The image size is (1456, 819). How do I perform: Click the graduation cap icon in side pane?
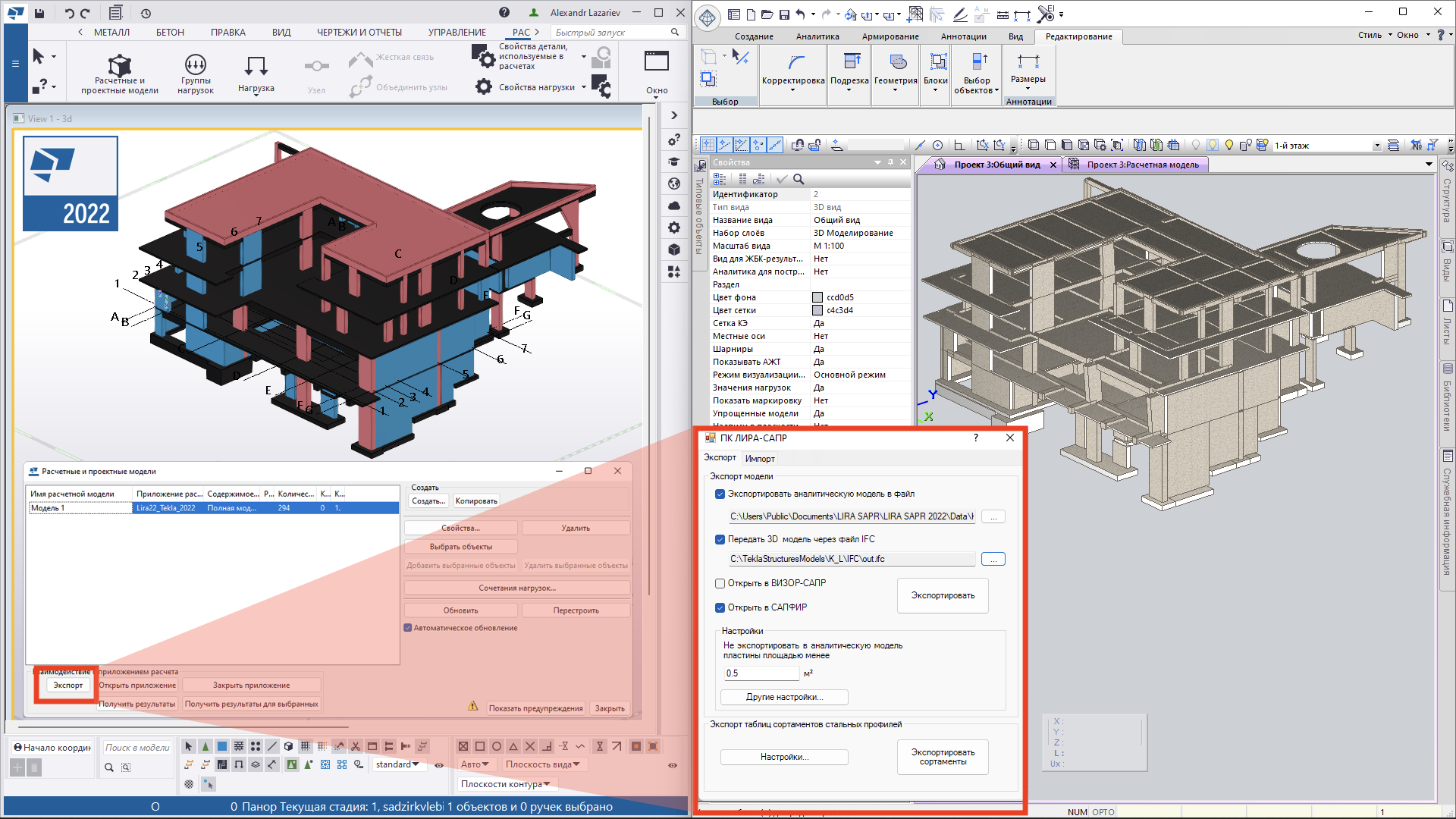674,162
